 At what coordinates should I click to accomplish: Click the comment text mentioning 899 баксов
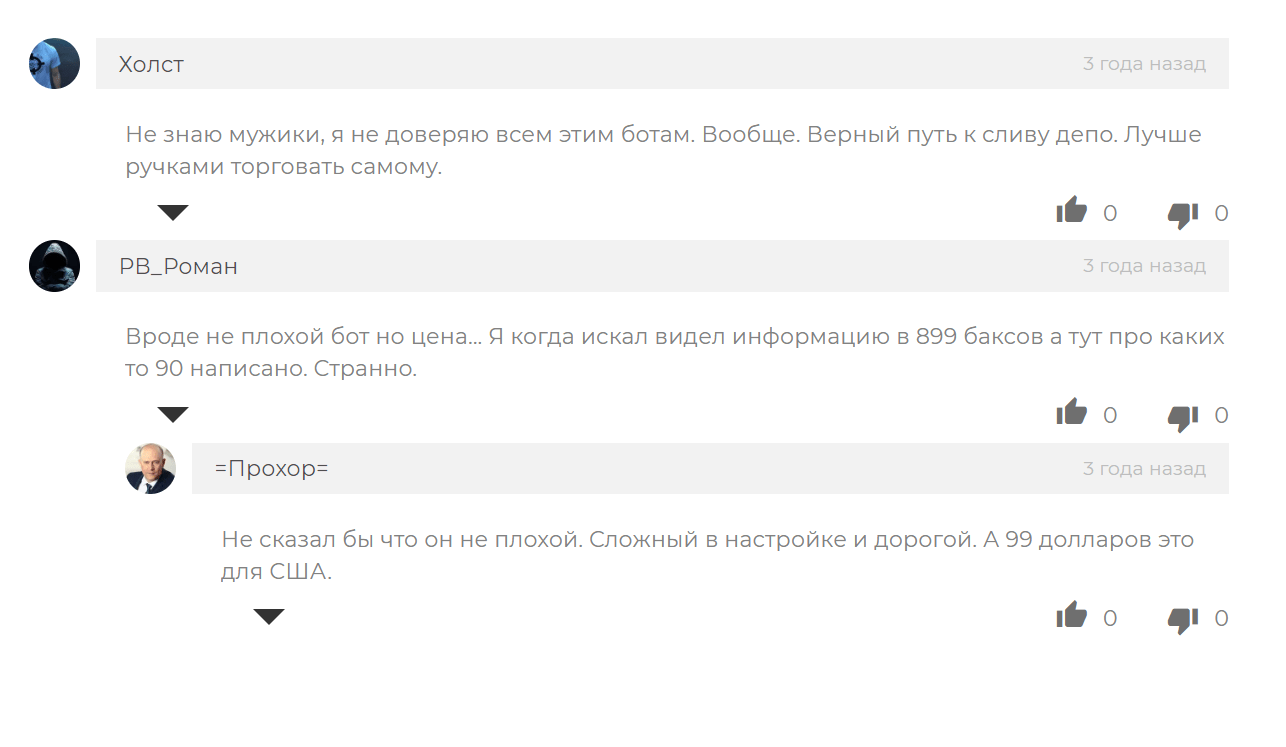[x=675, y=352]
